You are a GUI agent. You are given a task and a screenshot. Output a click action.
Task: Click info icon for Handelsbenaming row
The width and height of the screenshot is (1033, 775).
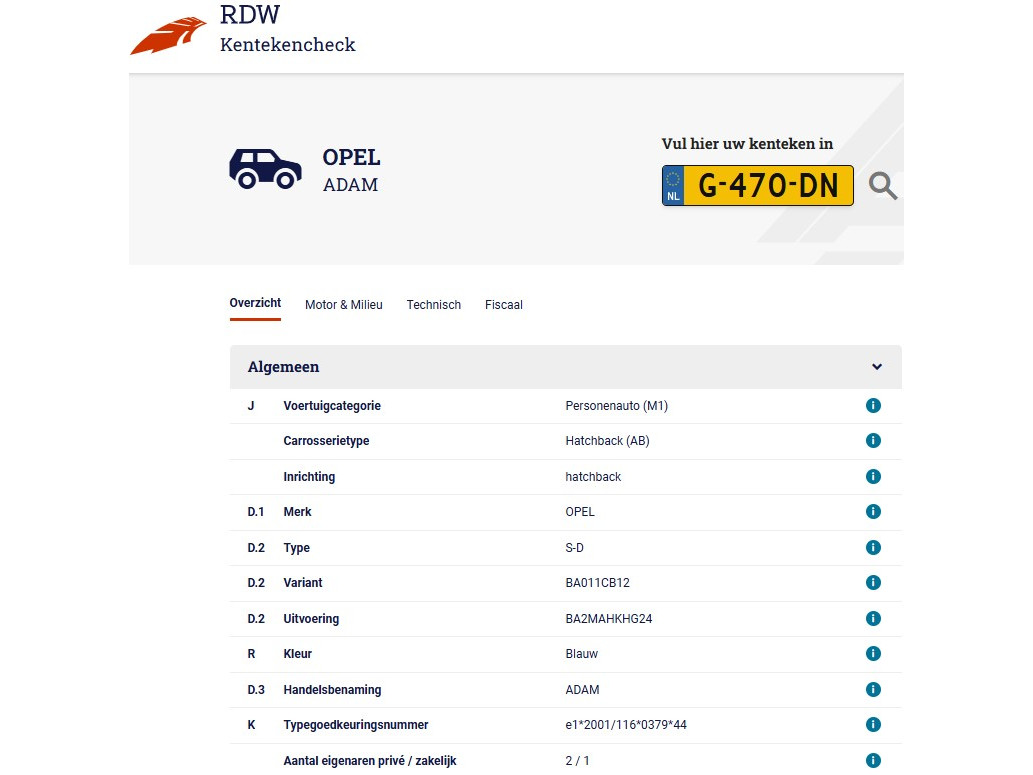pos(873,690)
